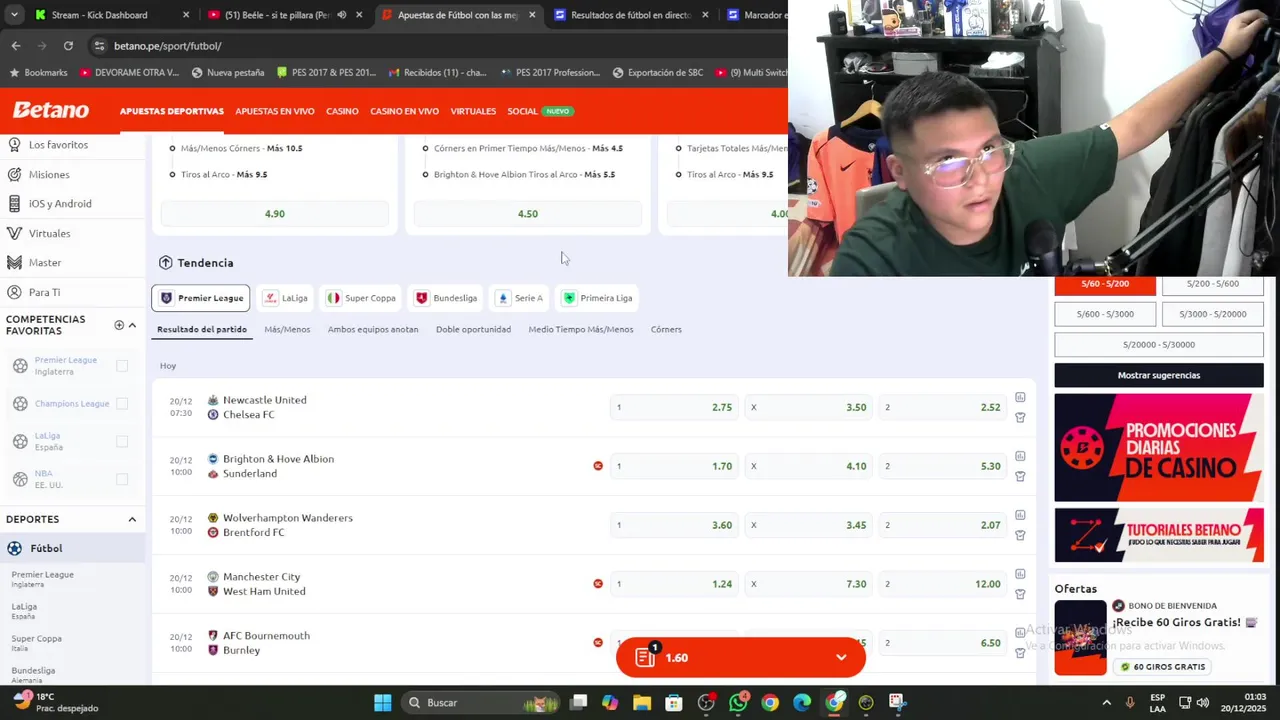Click the lower icon beside Wolverhampton vs Brentford odds

(1020, 535)
